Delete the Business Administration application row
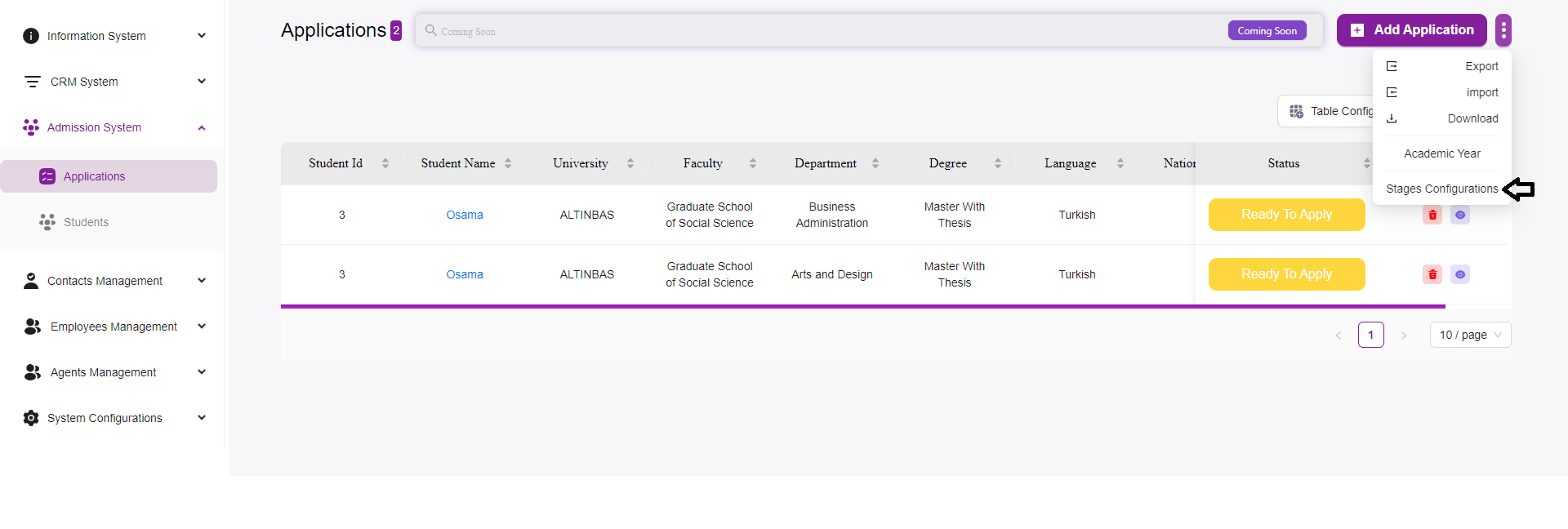The image size is (1568, 529). click(x=1432, y=215)
